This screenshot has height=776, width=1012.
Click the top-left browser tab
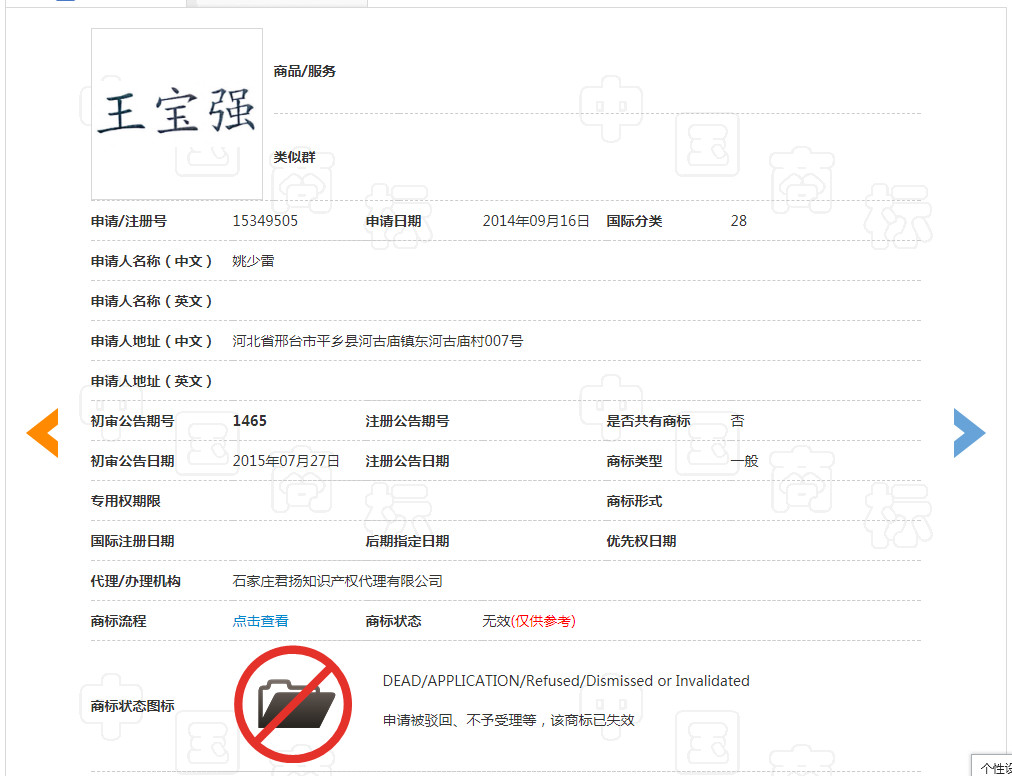point(276,5)
